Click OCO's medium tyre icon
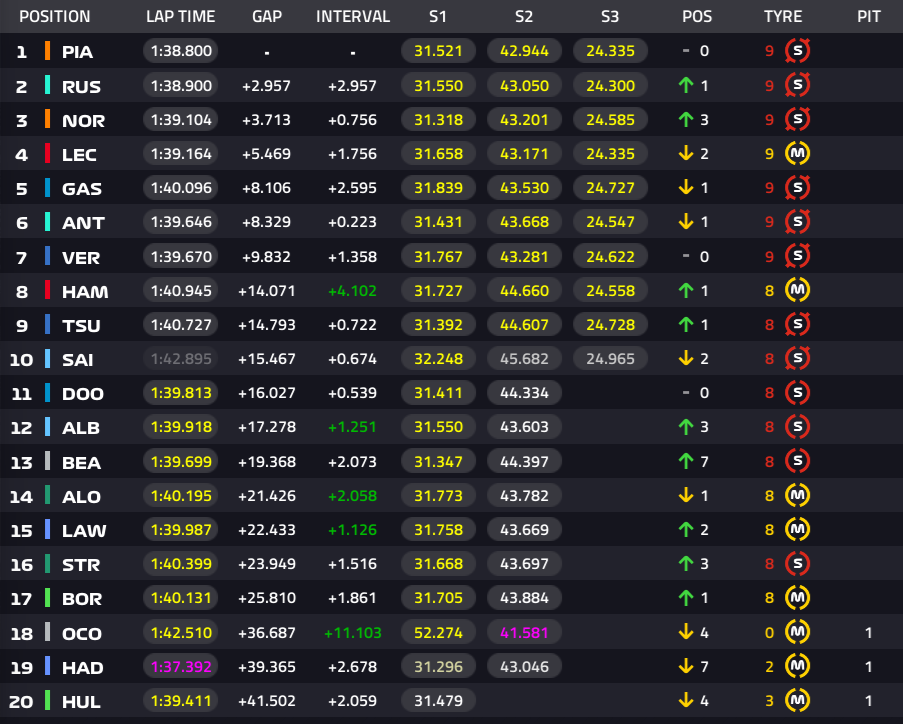 click(798, 633)
